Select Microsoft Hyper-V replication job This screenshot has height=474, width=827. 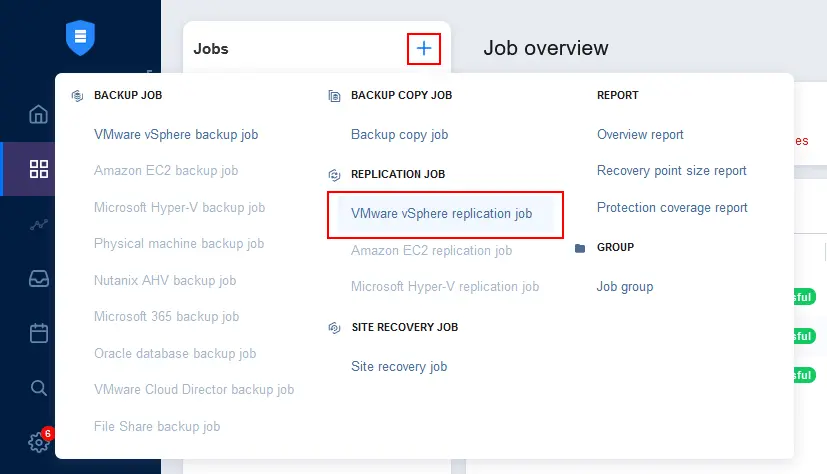click(445, 286)
